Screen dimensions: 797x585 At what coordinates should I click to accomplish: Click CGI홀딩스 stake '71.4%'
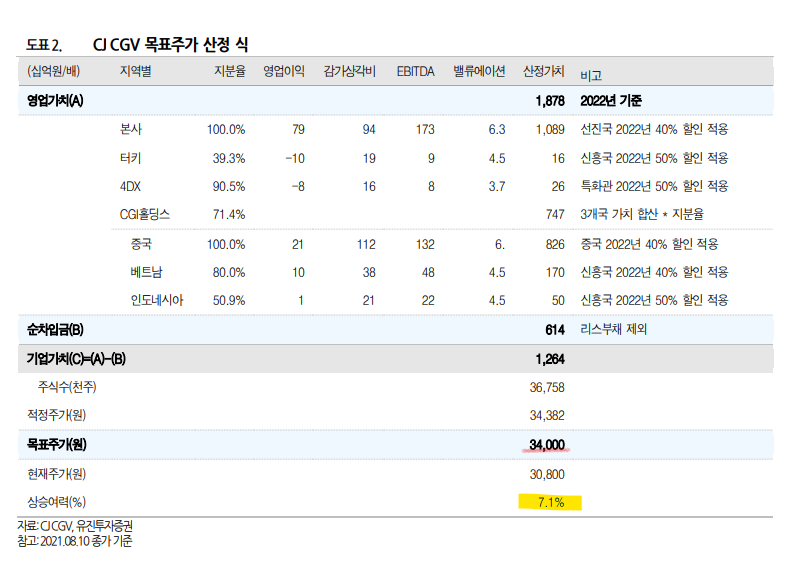pyautogui.click(x=229, y=214)
